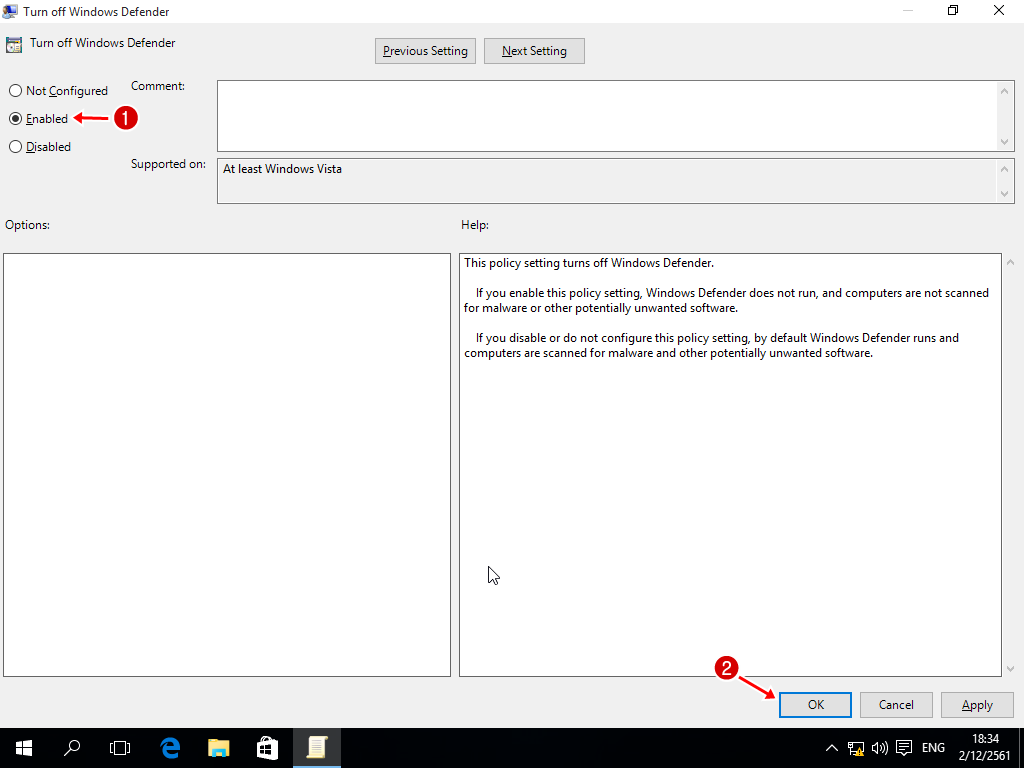This screenshot has height=768, width=1024.
Task: Click the ENG input language indicator
Action: (933, 747)
